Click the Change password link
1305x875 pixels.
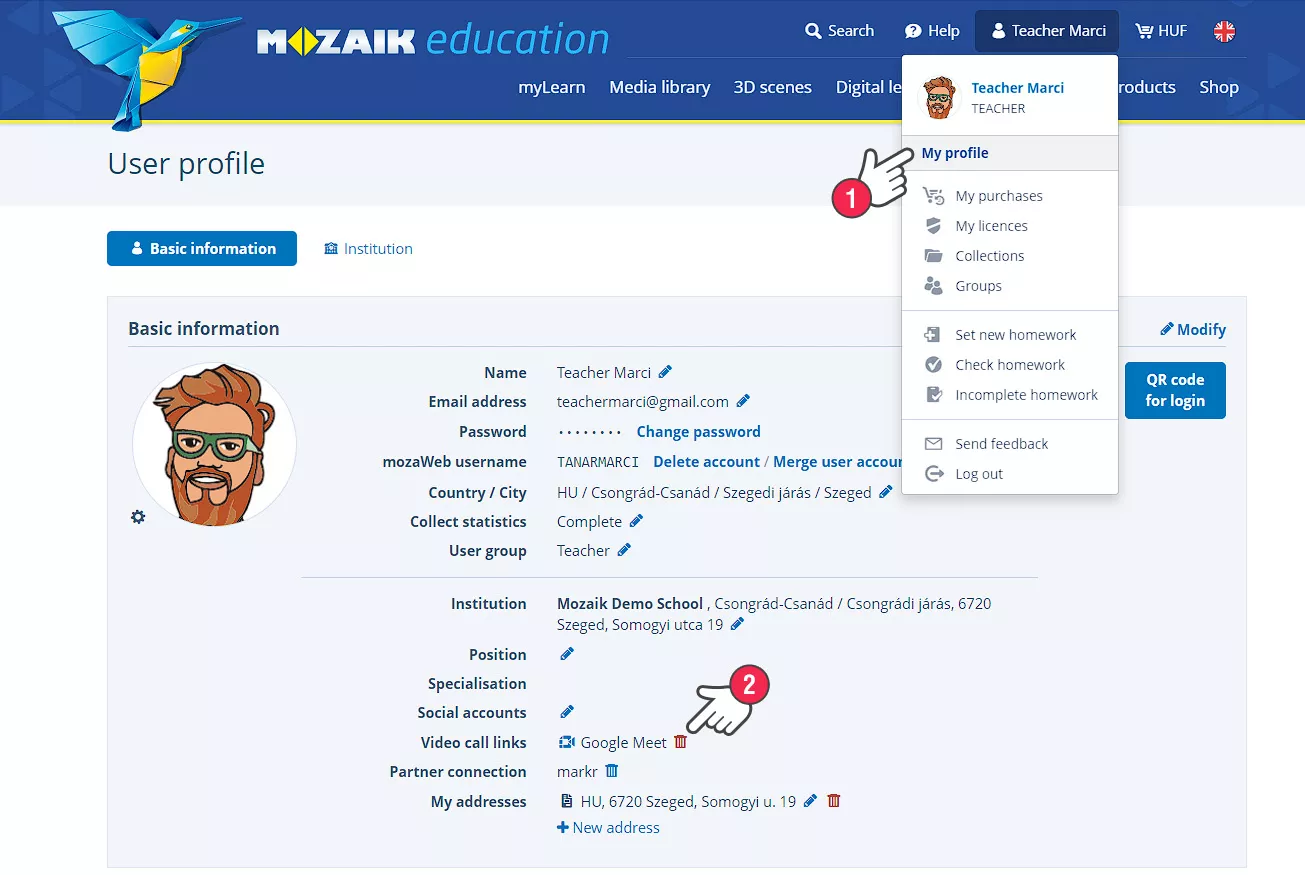click(x=698, y=432)
